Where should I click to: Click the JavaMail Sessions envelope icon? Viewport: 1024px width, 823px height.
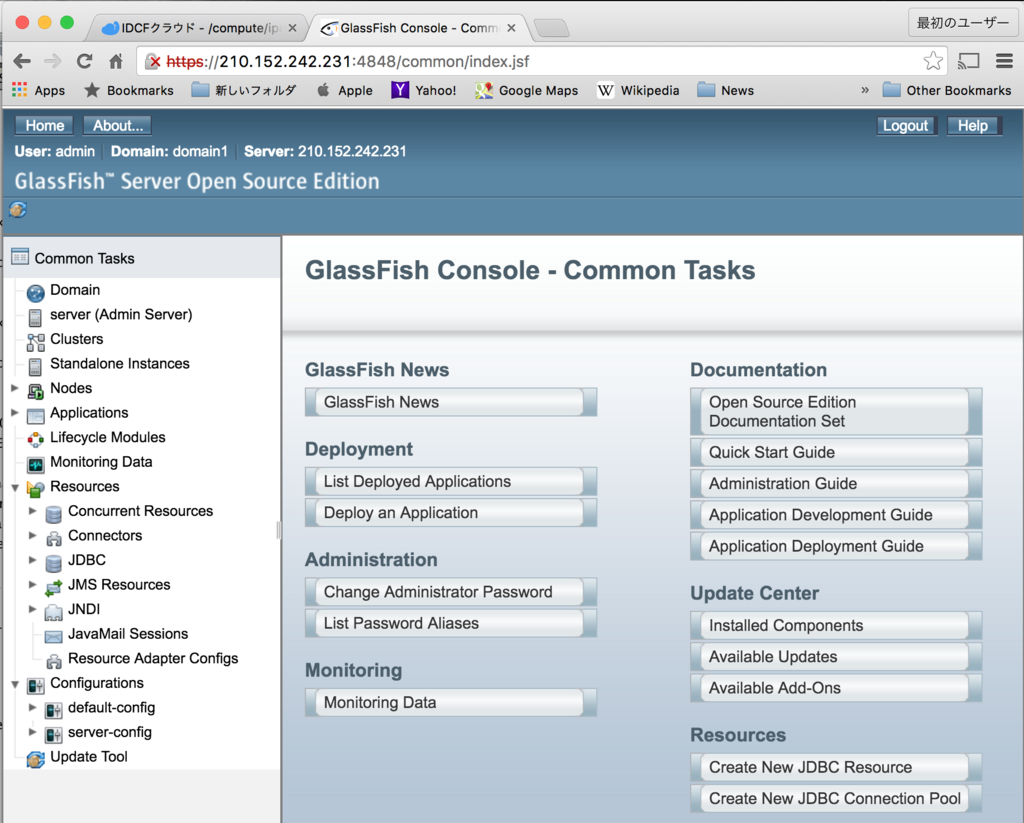54,636
